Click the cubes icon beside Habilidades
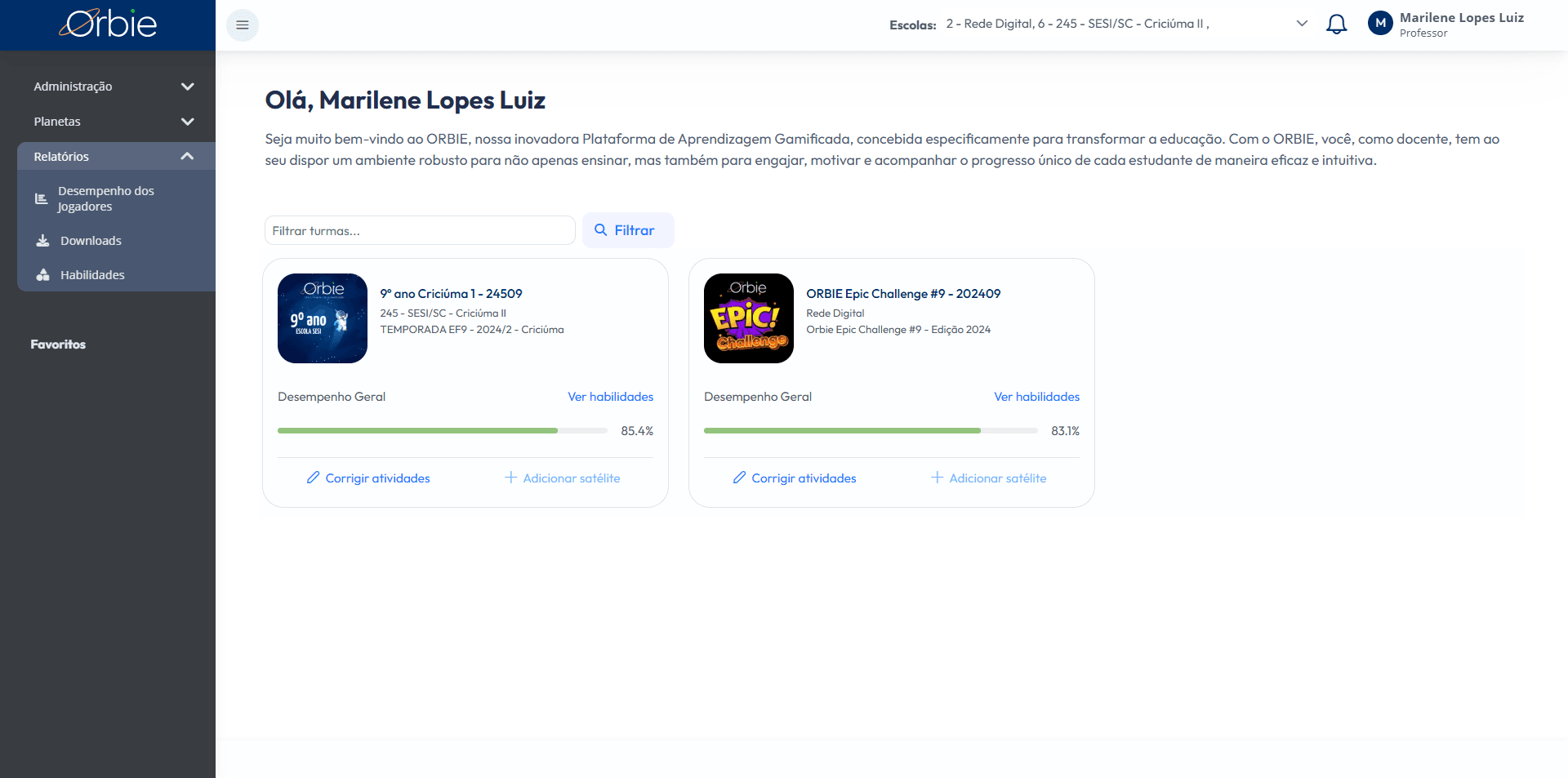 [x=42, y=275]
